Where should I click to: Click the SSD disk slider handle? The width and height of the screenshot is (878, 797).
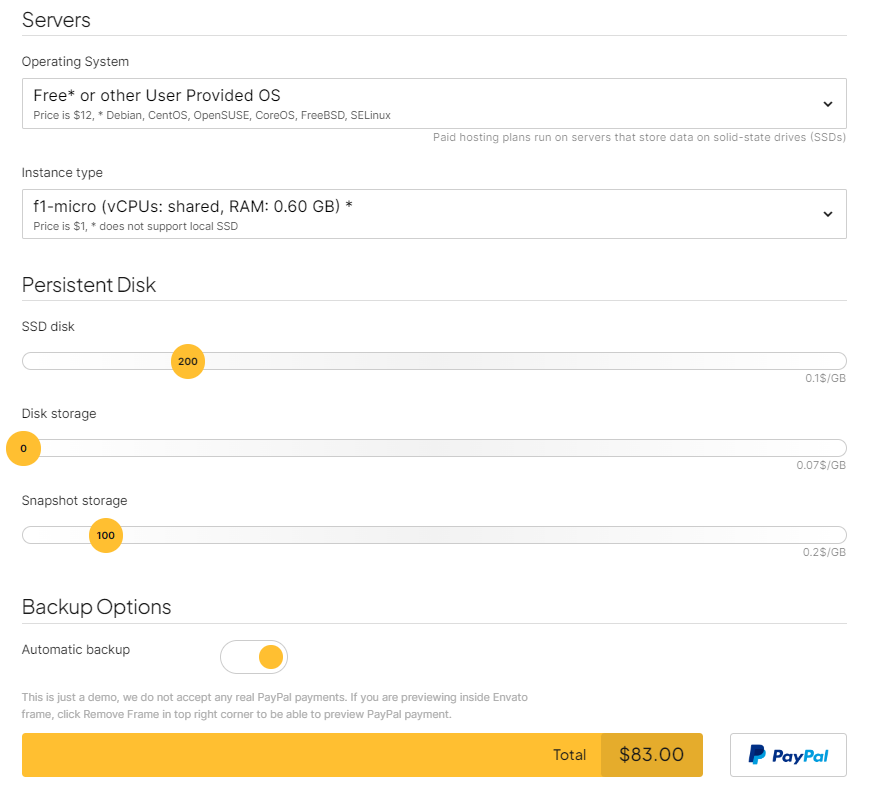[x=188, y=361]
